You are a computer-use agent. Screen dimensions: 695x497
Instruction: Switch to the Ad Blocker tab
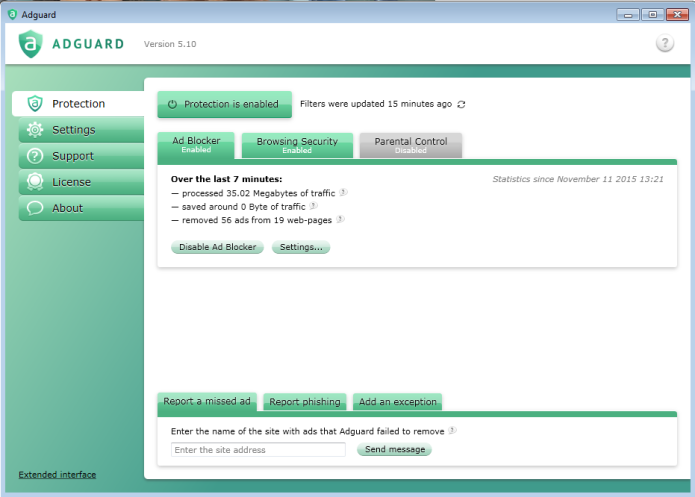[196, 145]
